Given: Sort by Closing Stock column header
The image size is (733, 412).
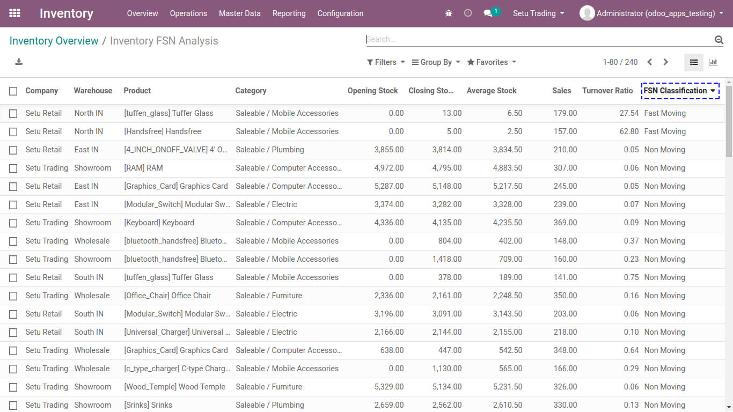Looking at the screenshot, I should click(431, 91).
